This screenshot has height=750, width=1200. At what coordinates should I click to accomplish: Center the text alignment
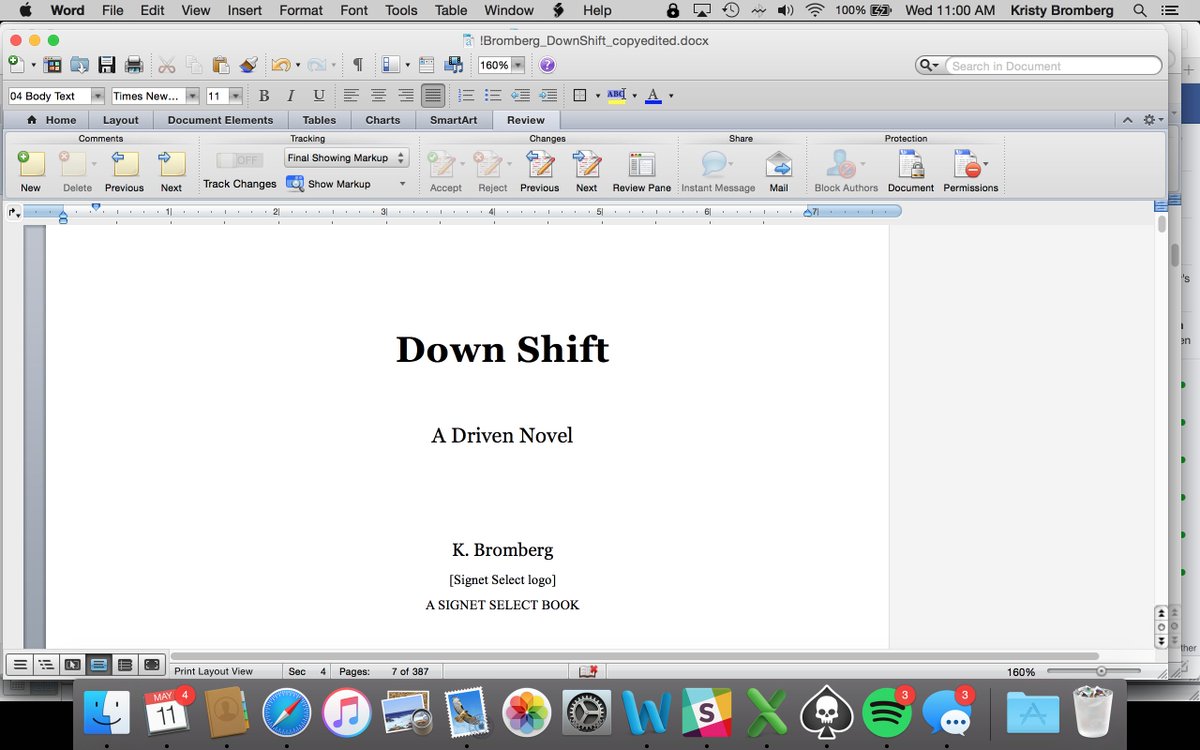[x=379, y=96]
